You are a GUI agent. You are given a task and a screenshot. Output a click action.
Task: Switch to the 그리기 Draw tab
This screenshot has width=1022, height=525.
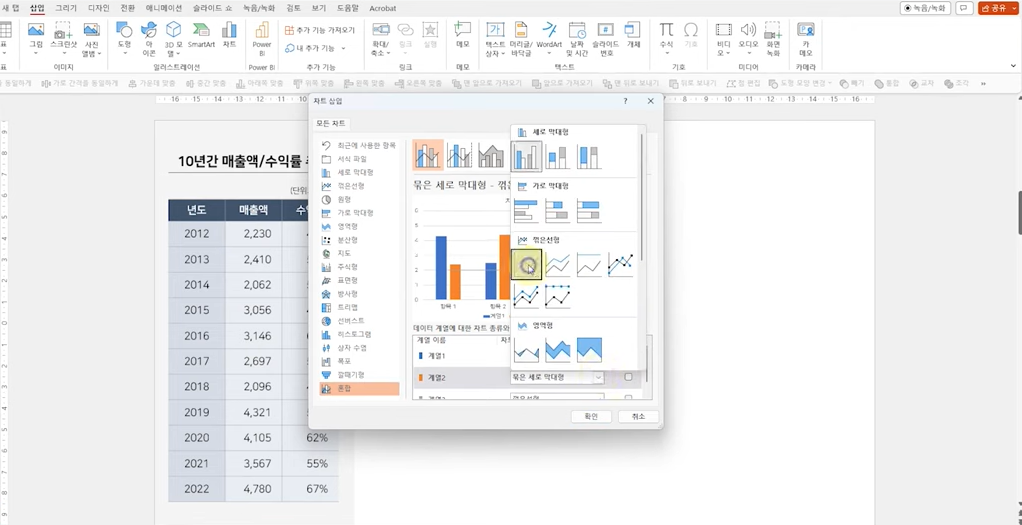65,8
